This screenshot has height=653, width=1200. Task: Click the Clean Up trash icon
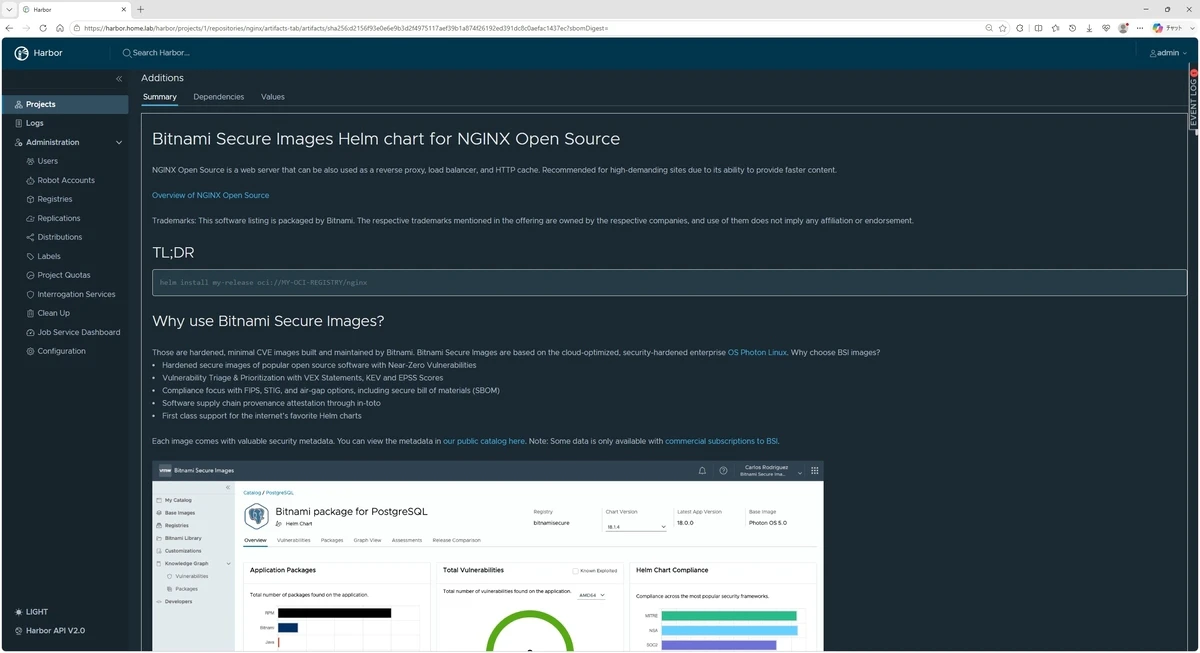[30, 313]
